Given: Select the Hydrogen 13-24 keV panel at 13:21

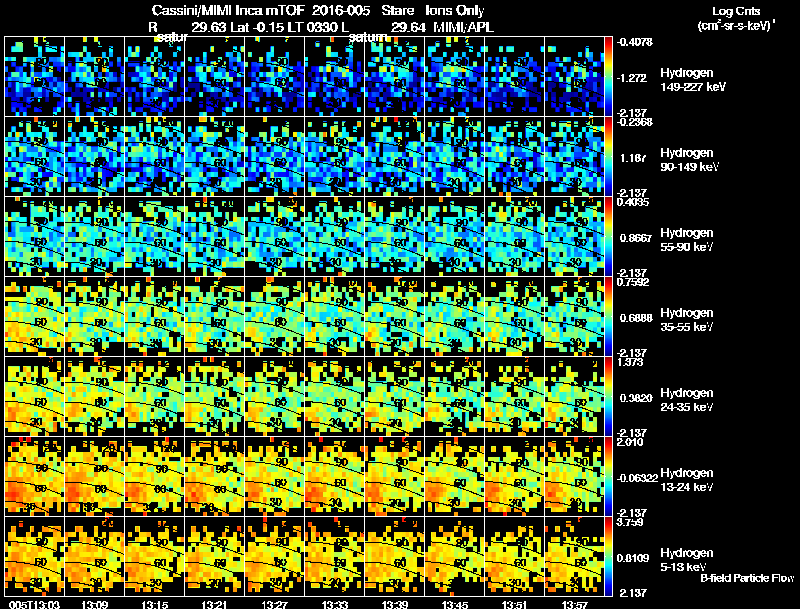Looking at the screenshot, I should [214, 477].
